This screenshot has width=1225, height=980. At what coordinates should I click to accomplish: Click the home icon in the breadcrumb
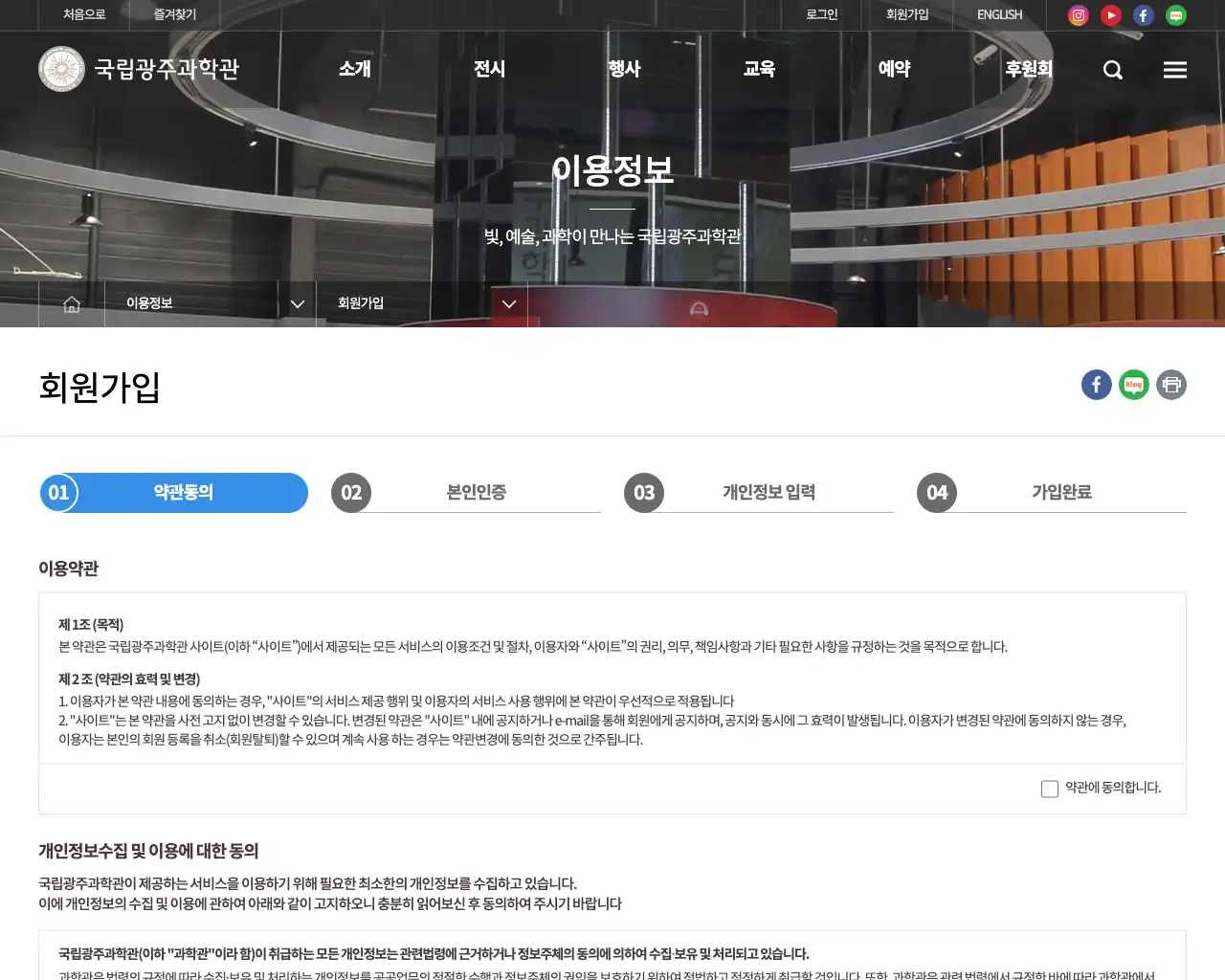(71, 303)
